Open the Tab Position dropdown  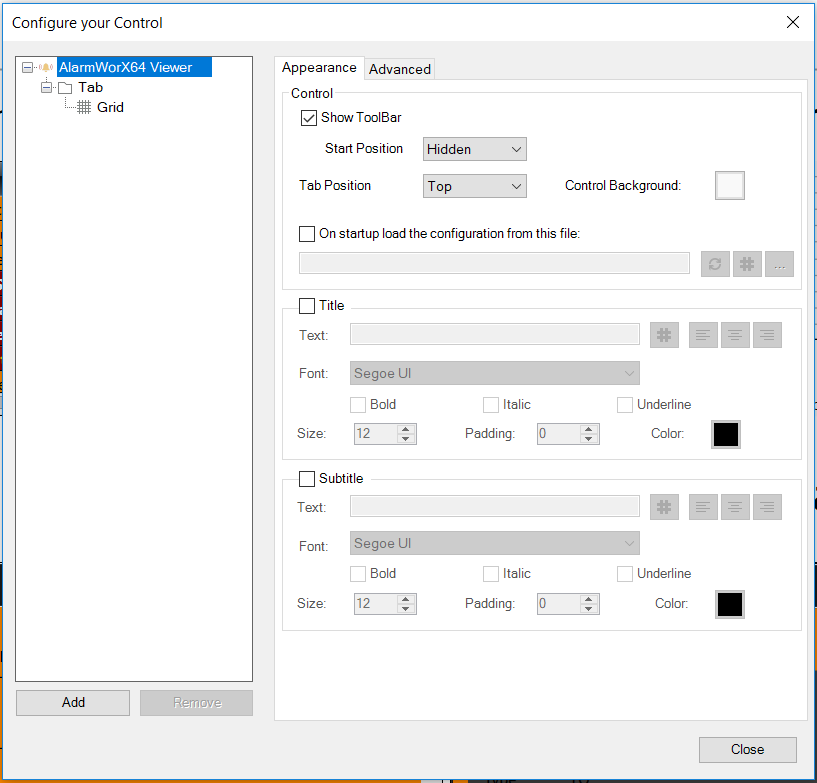click(x=475, y=186)
